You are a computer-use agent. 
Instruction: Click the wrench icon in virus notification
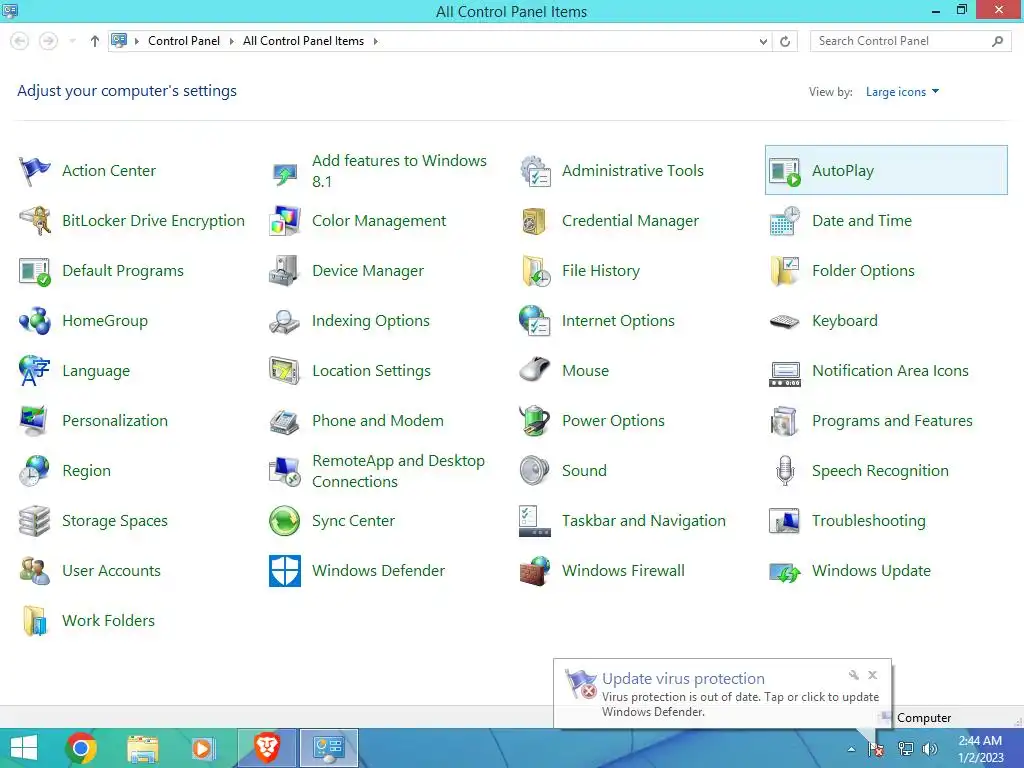pyautogui.click(x=854, y=675)
